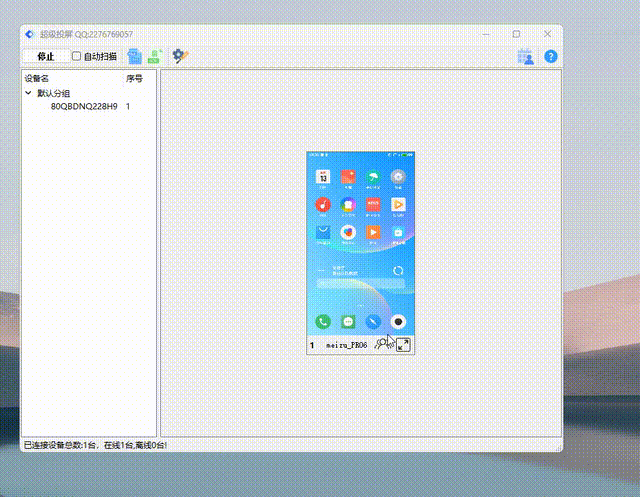640x497 pixels.
Task: Collapse the 默认分组 group
Action: pos(28,93)
